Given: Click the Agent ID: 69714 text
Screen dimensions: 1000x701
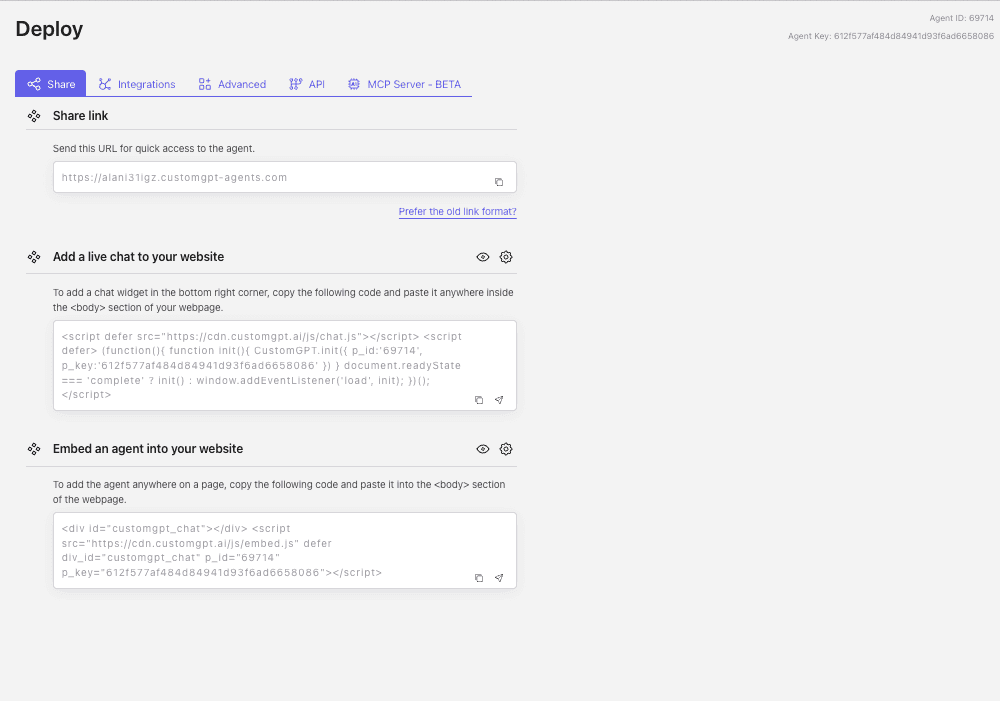Looking at the screenshot, I should pyautogui.click(x=961, y=18).
